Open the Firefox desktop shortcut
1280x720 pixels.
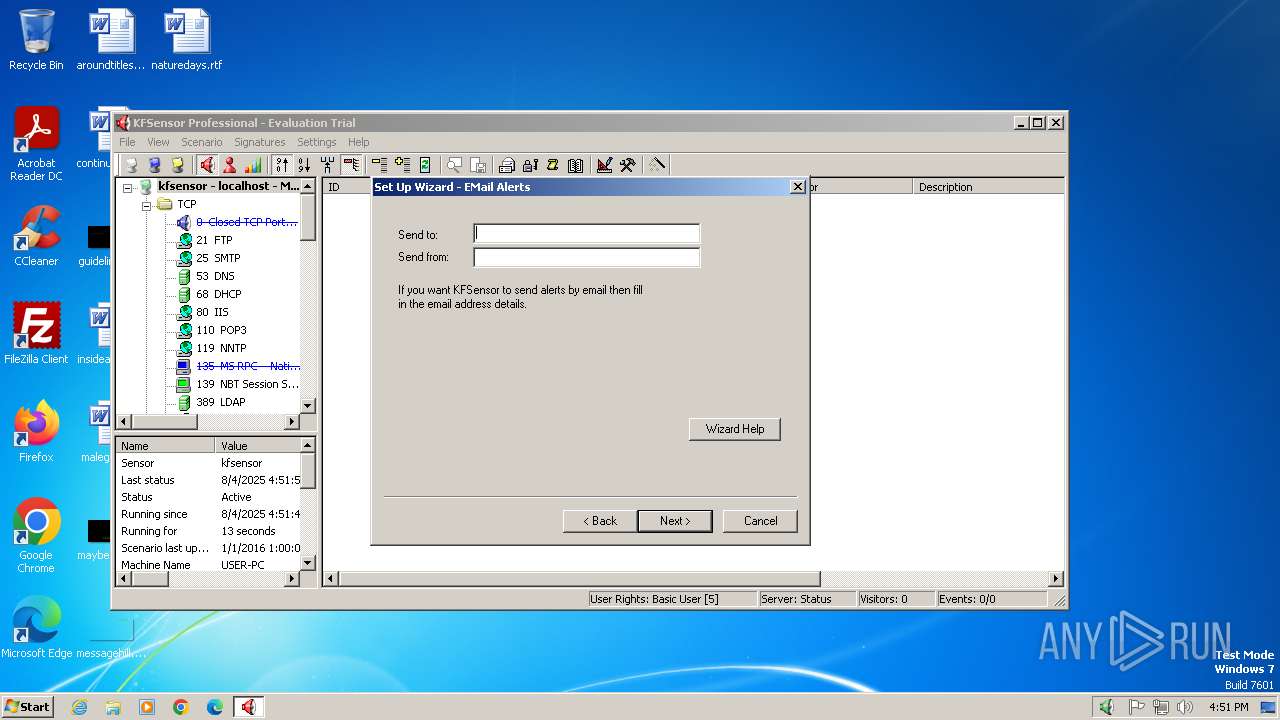point(36,432)
